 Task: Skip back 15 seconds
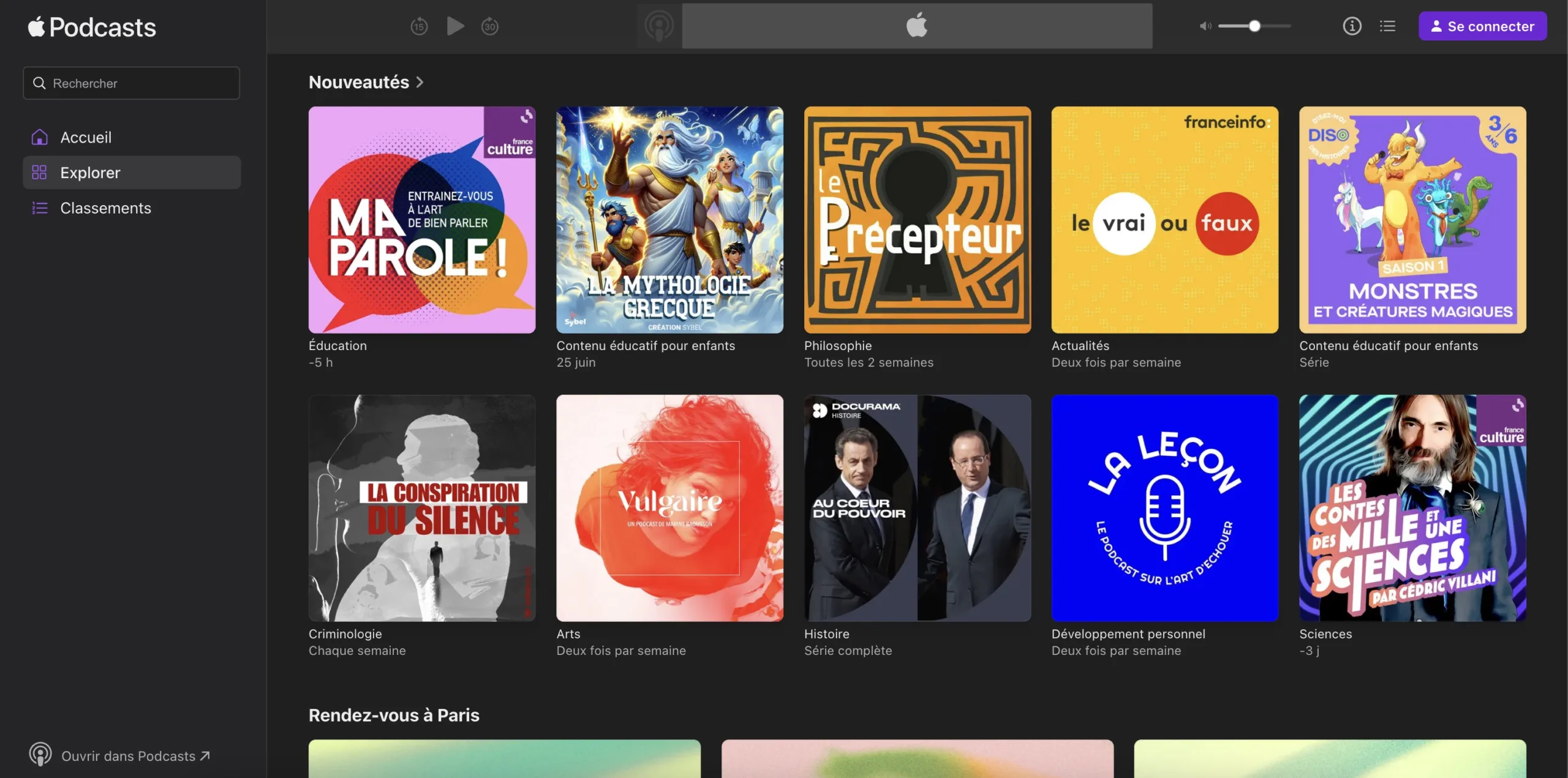point(419,26)
